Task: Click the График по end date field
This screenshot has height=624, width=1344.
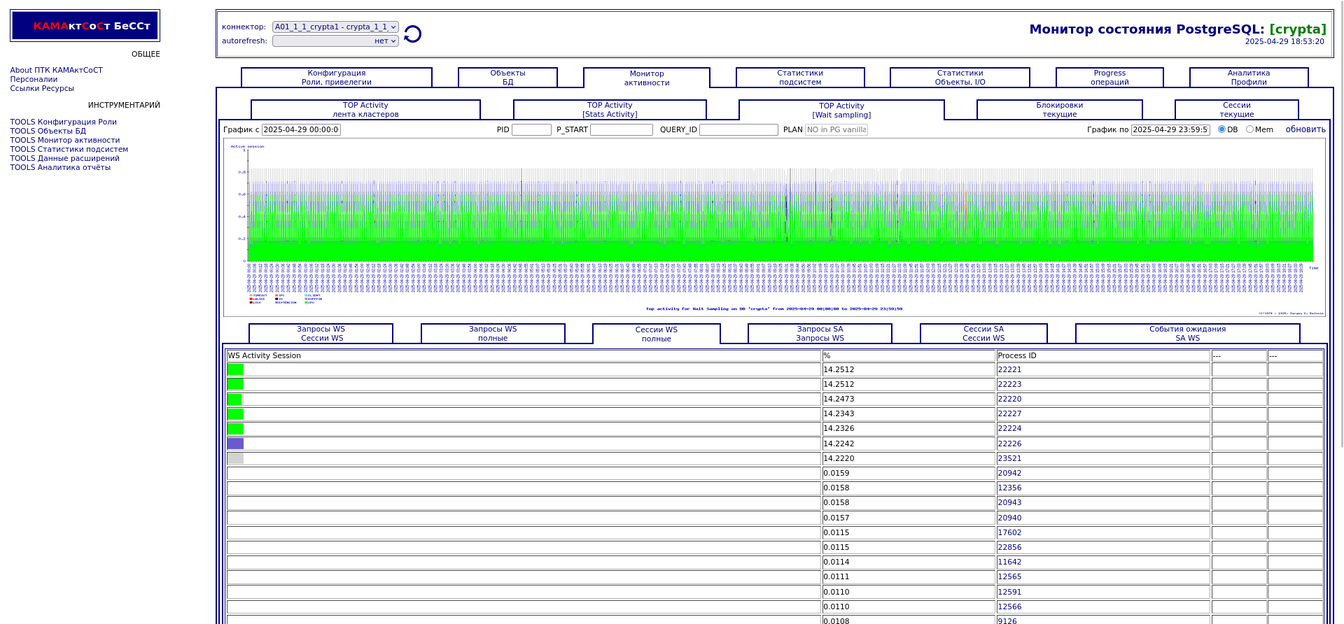Action: pos(1170,130)
